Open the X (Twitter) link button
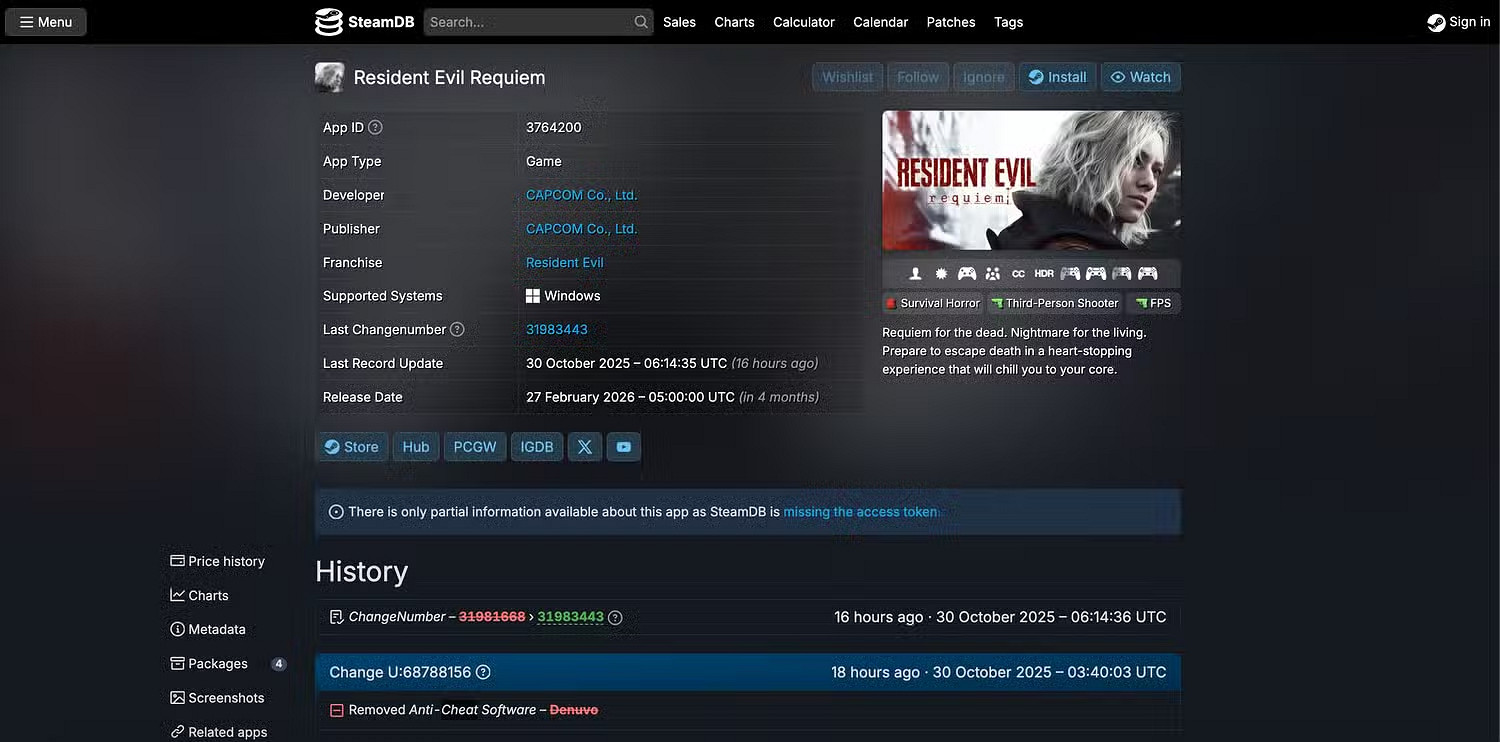 coord(585,447)
